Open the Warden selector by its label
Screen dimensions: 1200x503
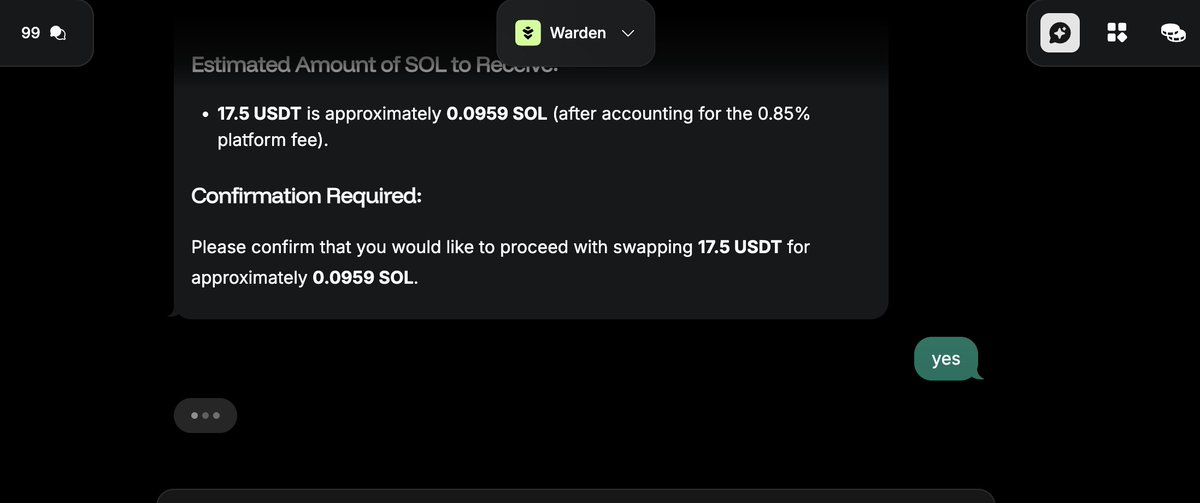click(x=578, y=33)
